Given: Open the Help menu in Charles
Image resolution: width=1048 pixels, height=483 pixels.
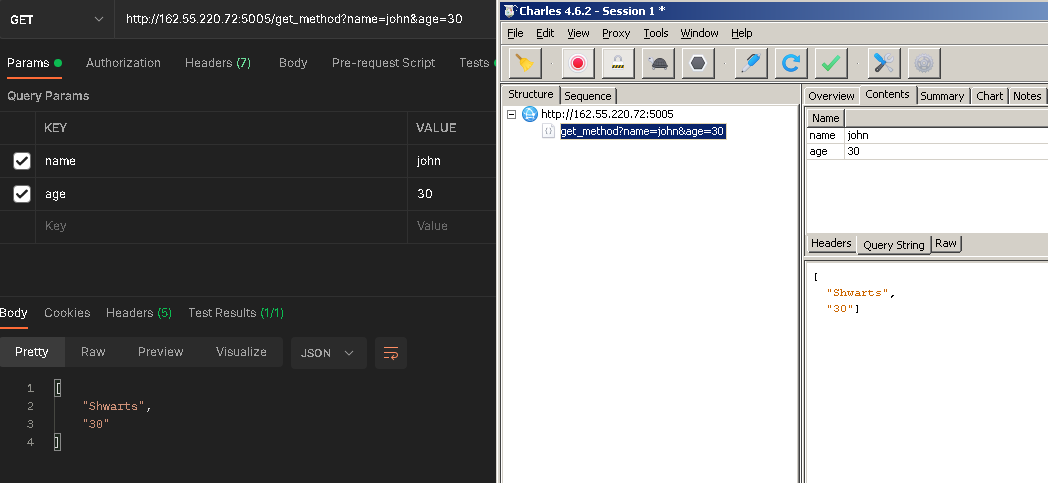Looking at the screenshot, I should [741, 33].
